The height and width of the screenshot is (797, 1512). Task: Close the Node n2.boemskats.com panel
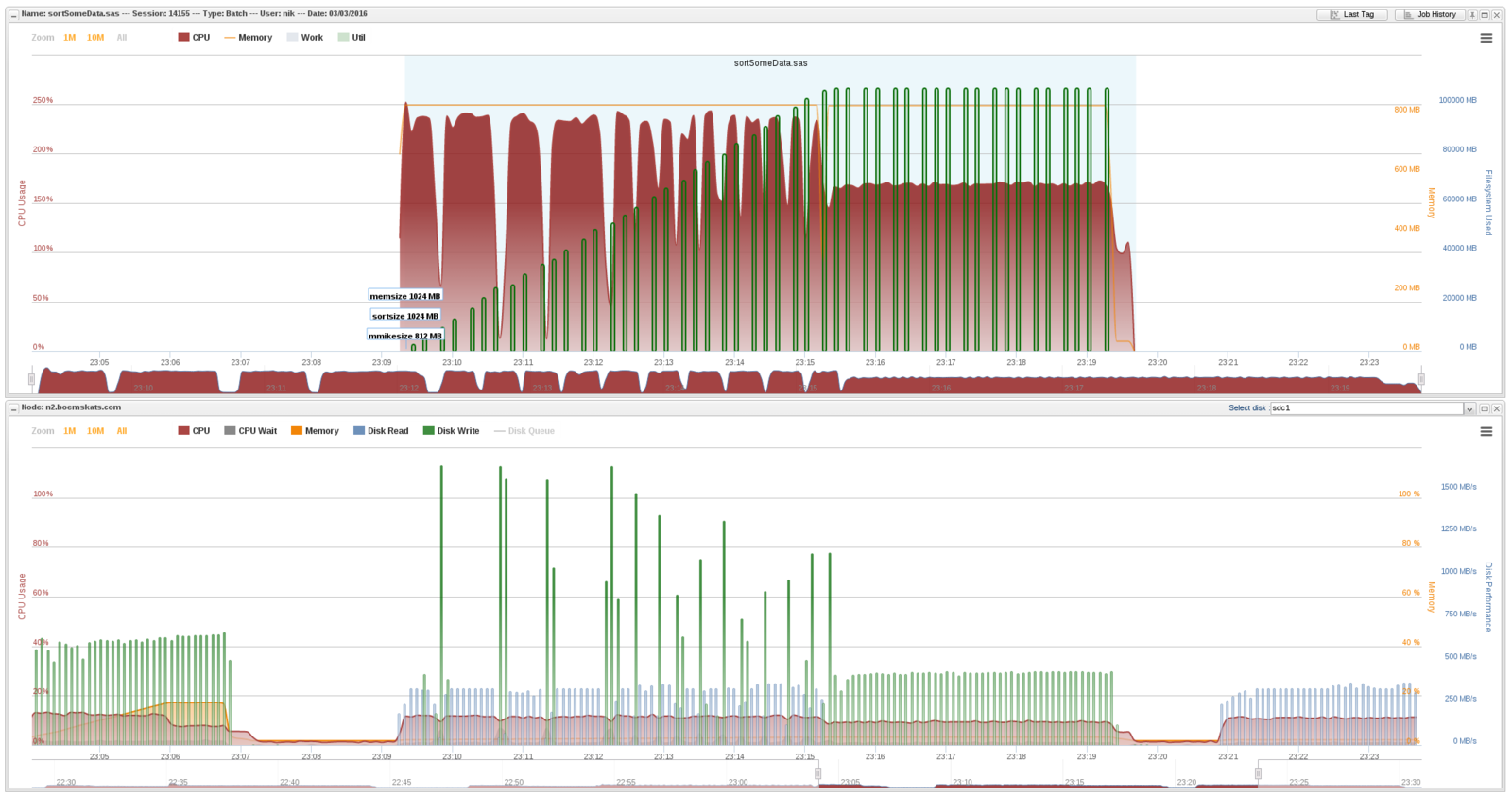tap(1497, 408)
